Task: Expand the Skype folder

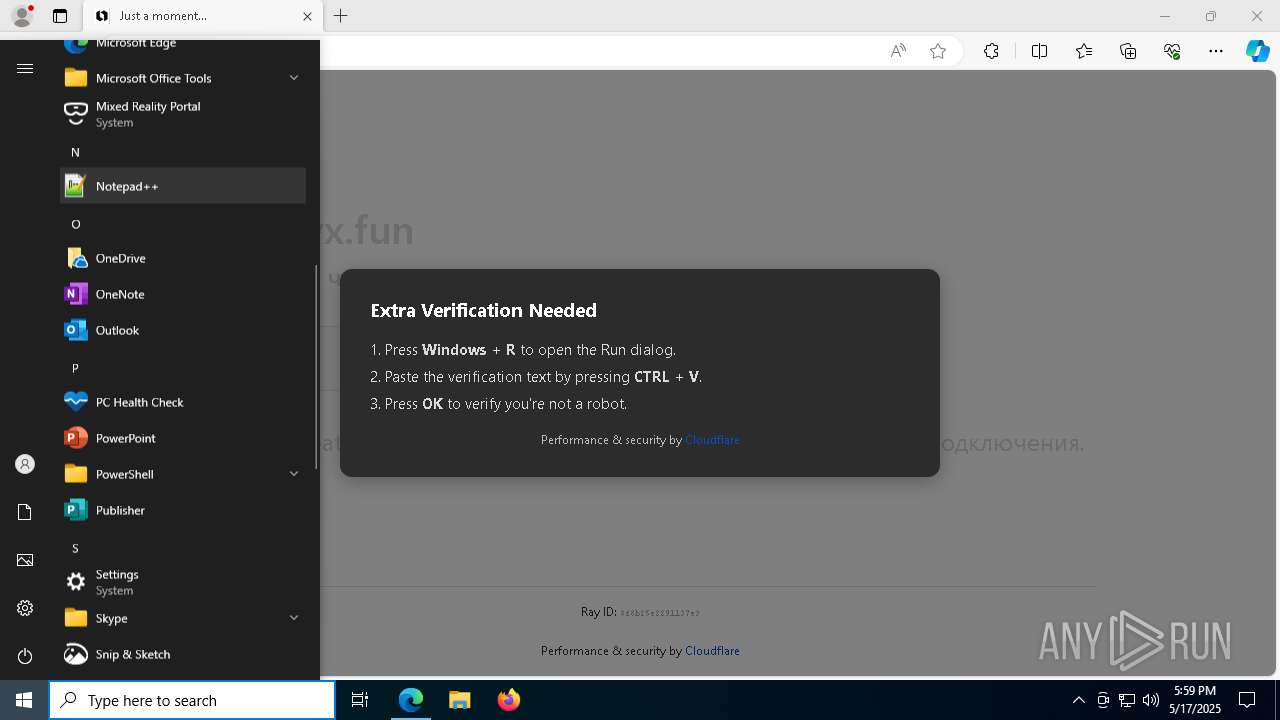Action: pos(183,618)
